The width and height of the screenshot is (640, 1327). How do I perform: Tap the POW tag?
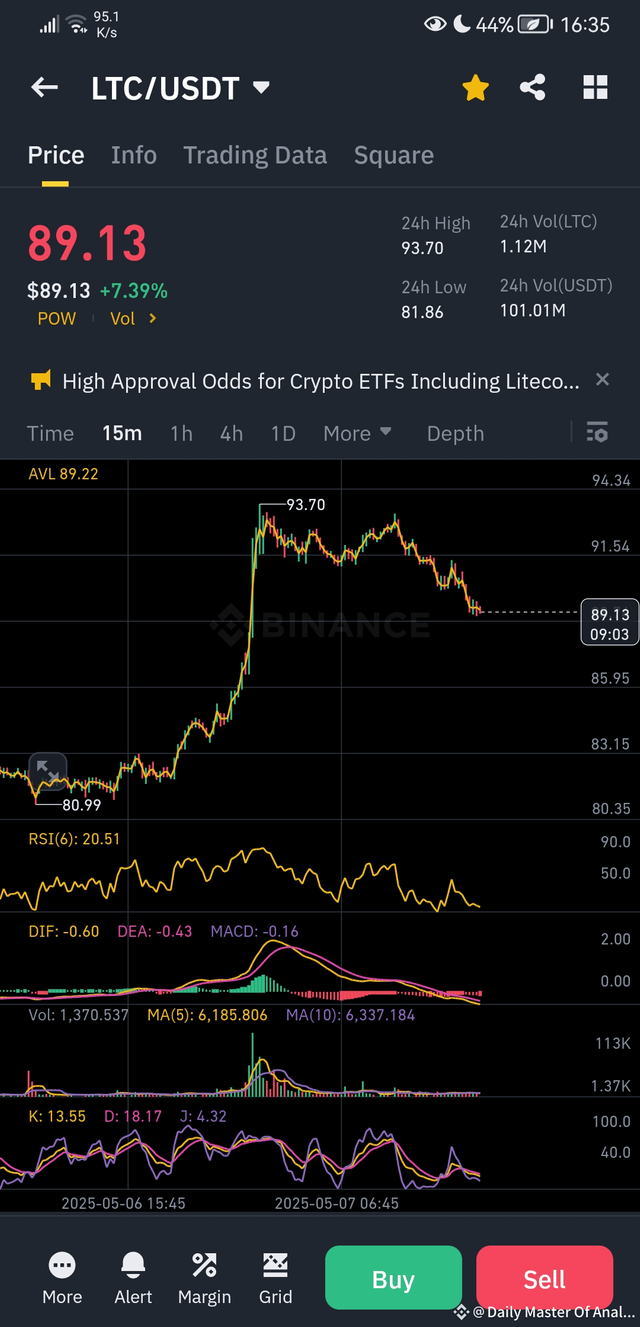tap(57, 318)
